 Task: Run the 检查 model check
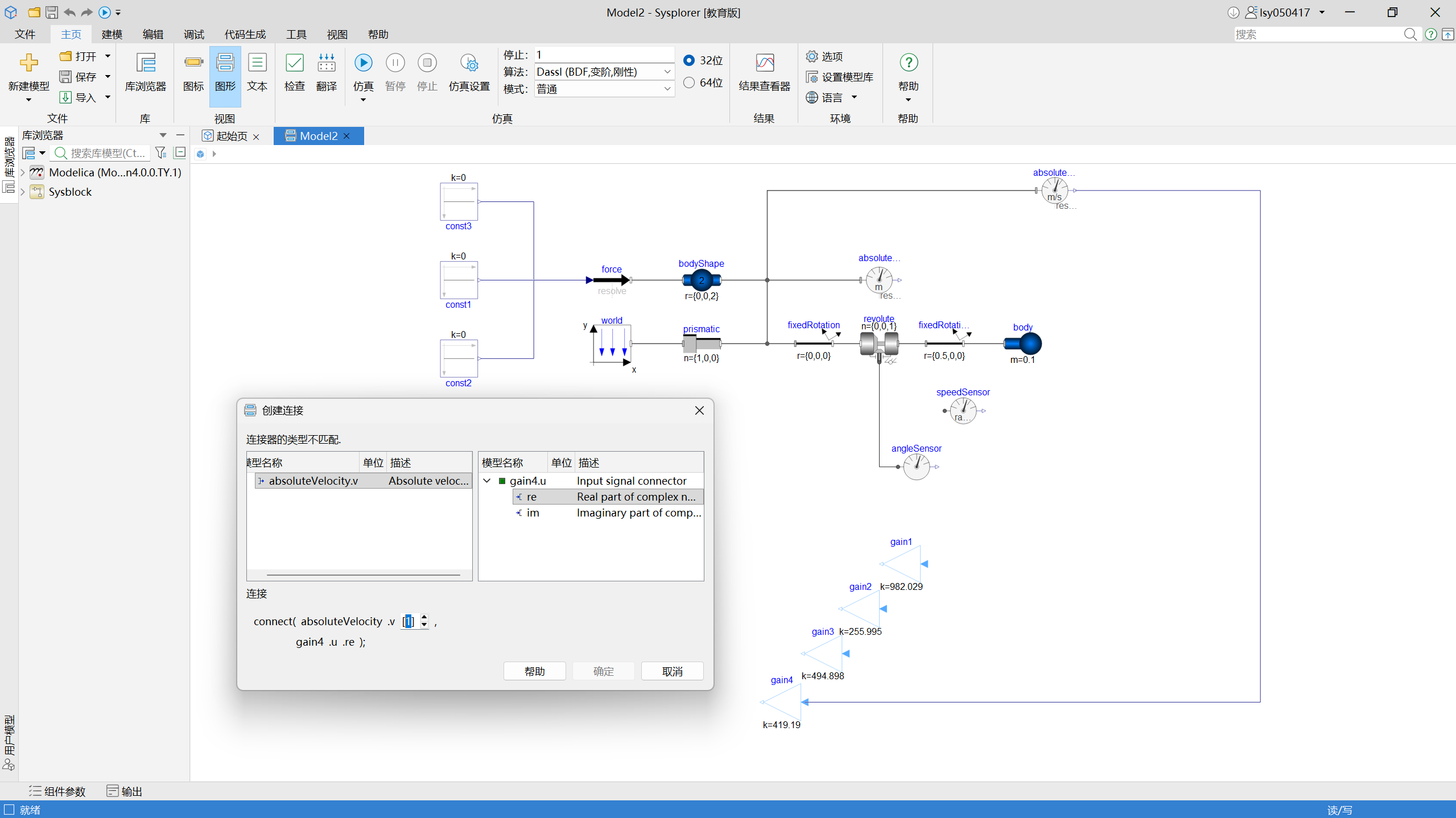pos(295,72)
